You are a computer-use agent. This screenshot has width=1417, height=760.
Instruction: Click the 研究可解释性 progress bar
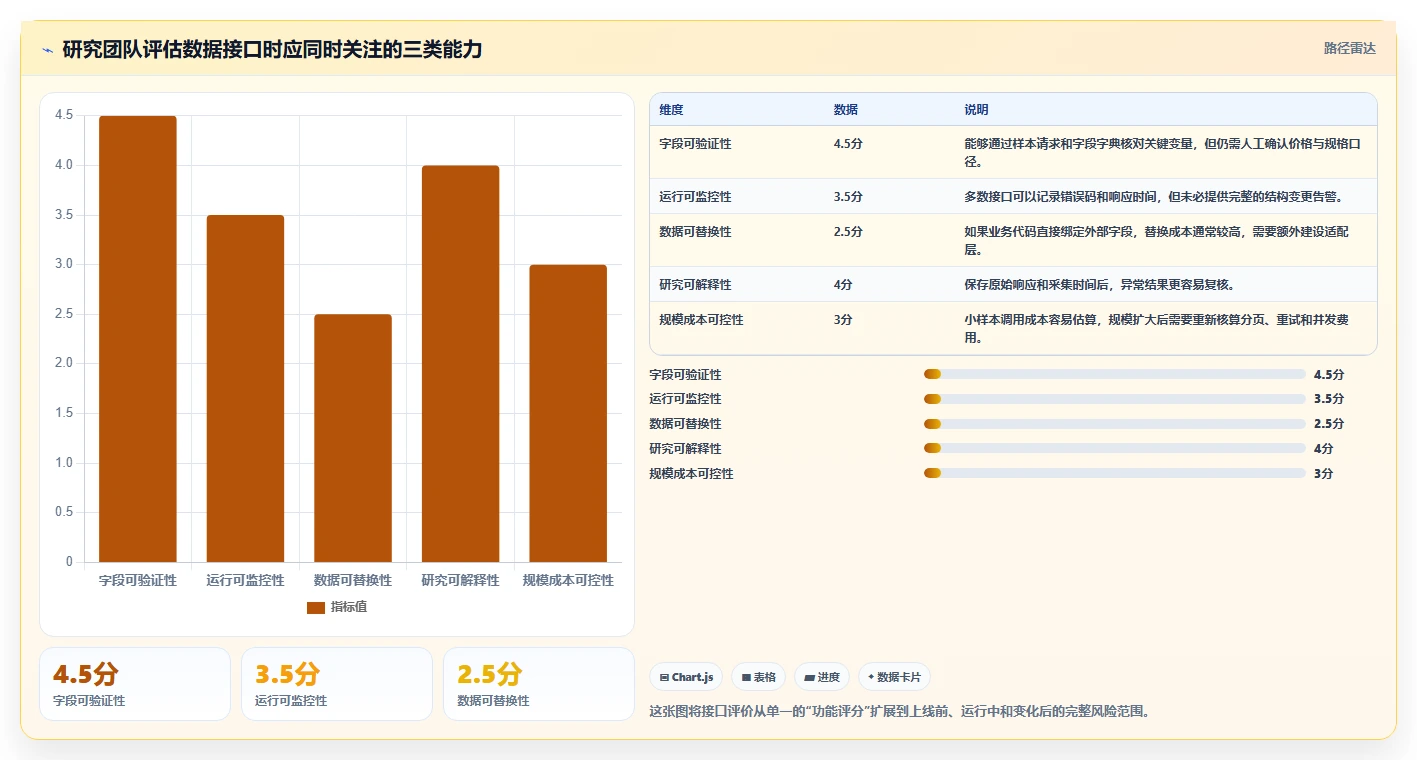[x=1115, y=448]
